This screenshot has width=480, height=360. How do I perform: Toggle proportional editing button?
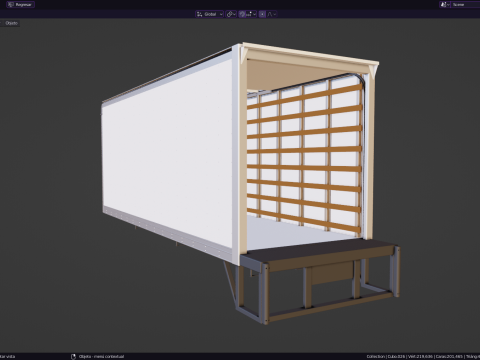[x=262, y=14]
